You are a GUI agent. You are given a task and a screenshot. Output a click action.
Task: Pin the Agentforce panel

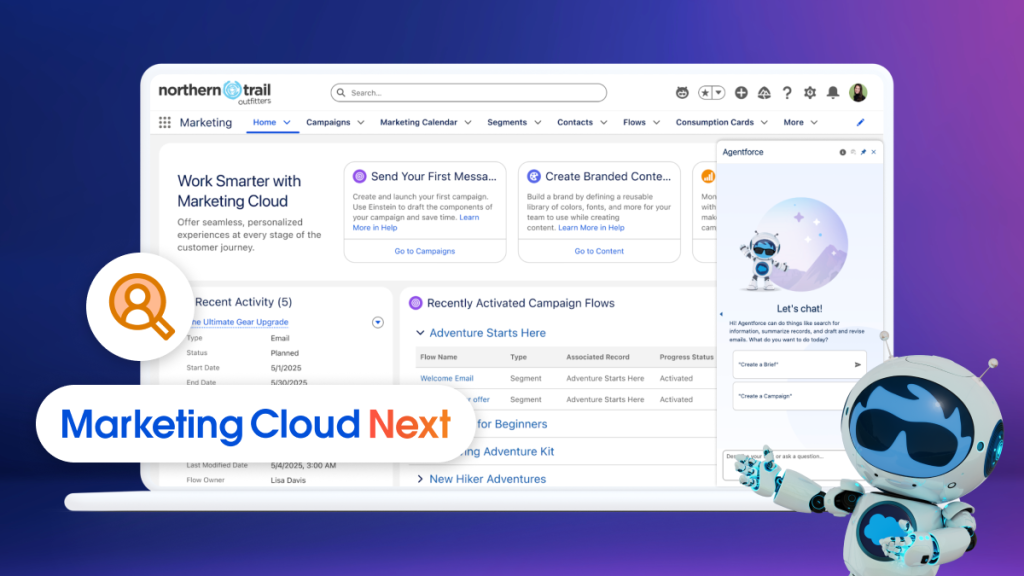tap(864, 152)
